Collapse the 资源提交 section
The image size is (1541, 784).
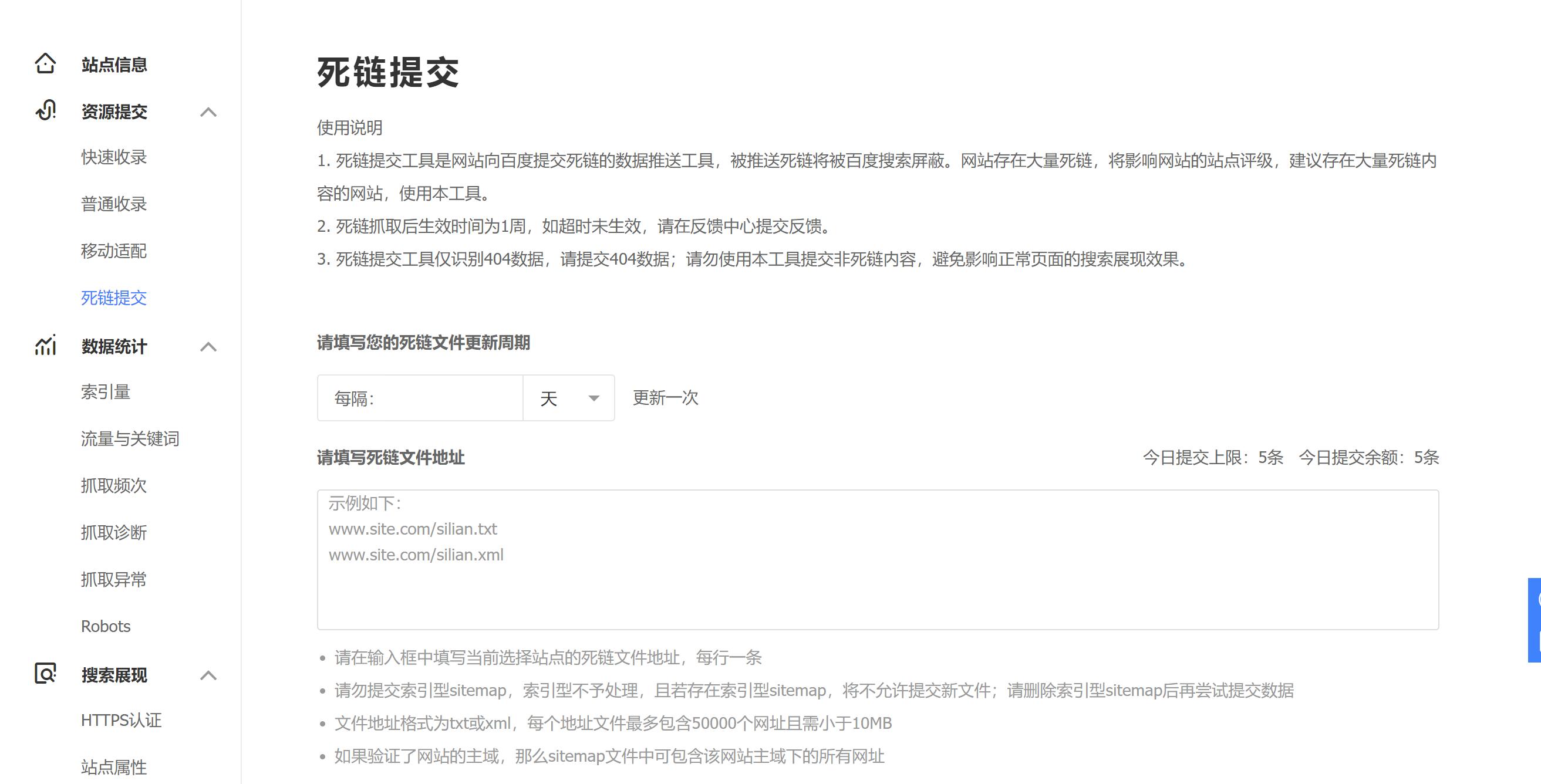[210, 113]
